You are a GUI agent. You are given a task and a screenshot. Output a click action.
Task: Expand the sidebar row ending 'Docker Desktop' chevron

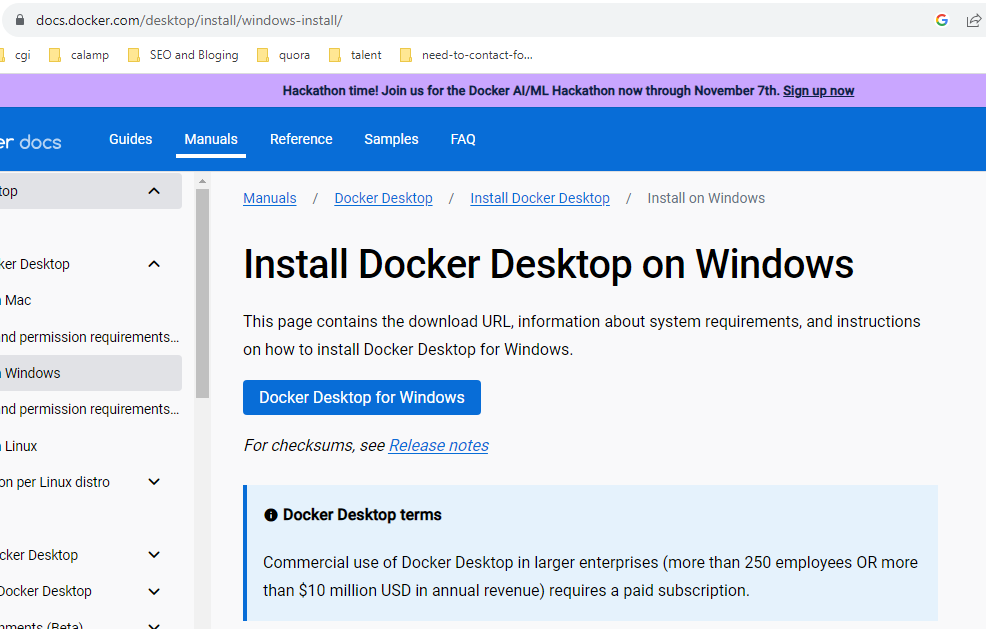tap(154, 591)
